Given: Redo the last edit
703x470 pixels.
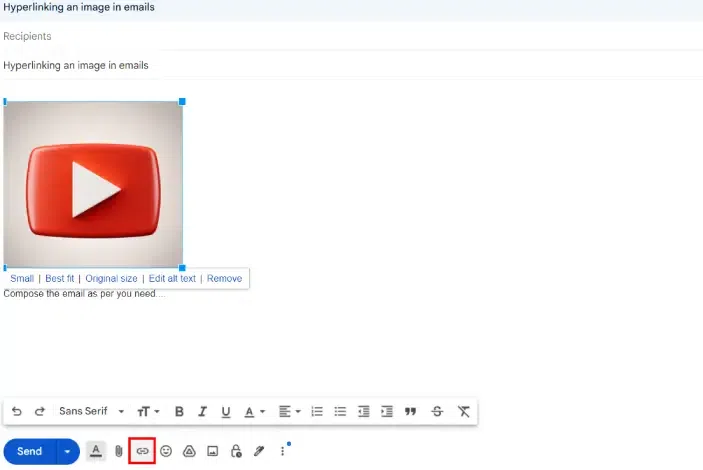Looking at the screenshot, I should (x=40, y=411).
